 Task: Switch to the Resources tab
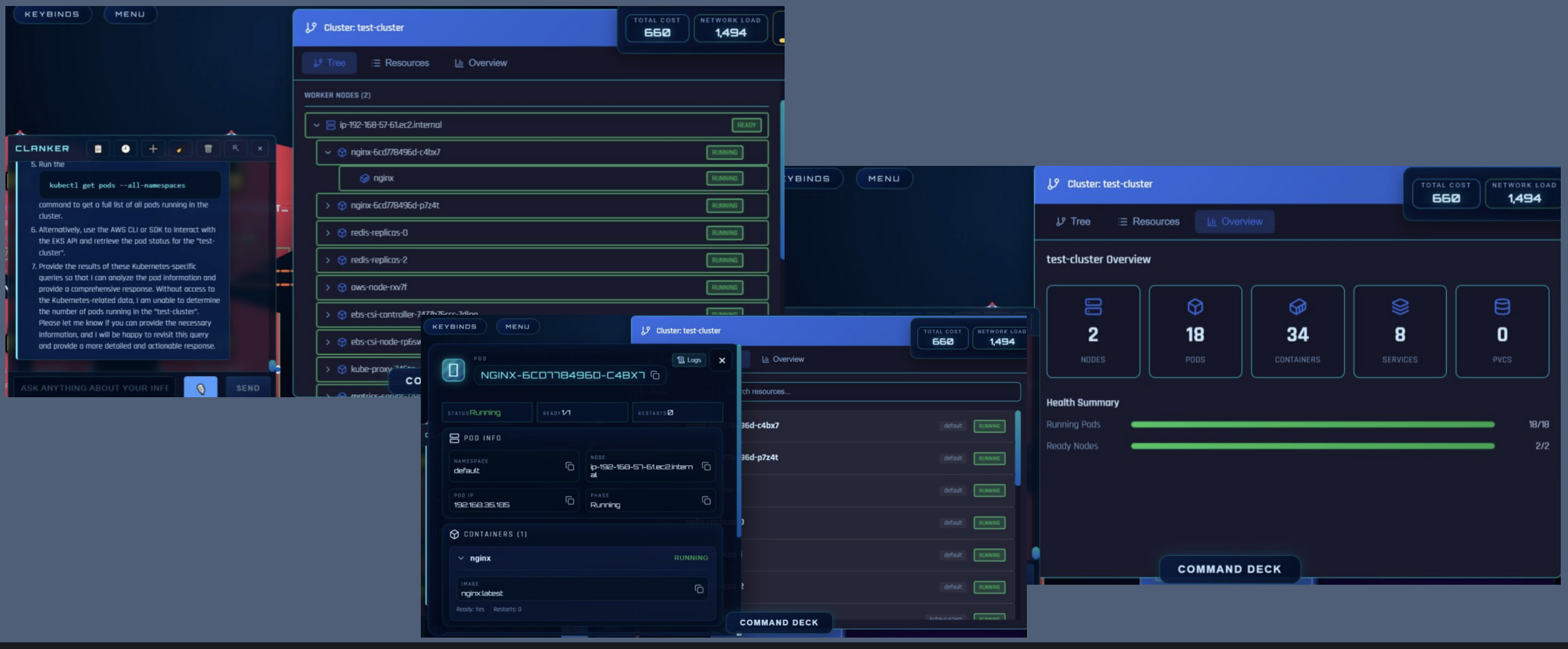pyautogui.click(x=400, y=62)
